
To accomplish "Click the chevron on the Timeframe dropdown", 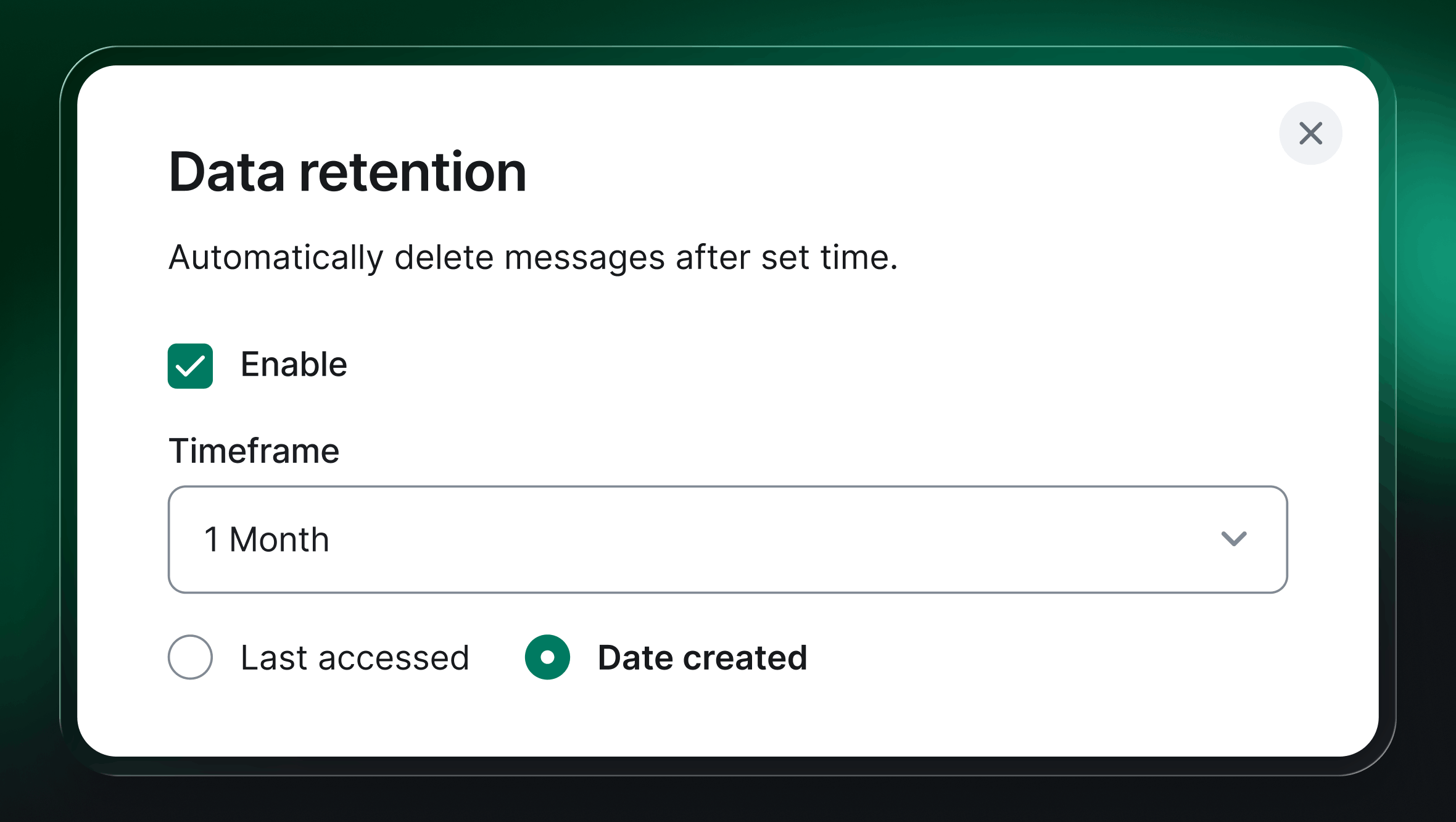I will coord(1235,539).
